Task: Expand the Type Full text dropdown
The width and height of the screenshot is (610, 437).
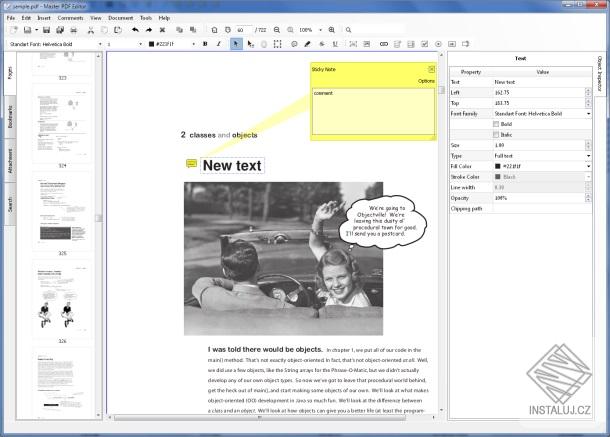Action: (588, 156)
